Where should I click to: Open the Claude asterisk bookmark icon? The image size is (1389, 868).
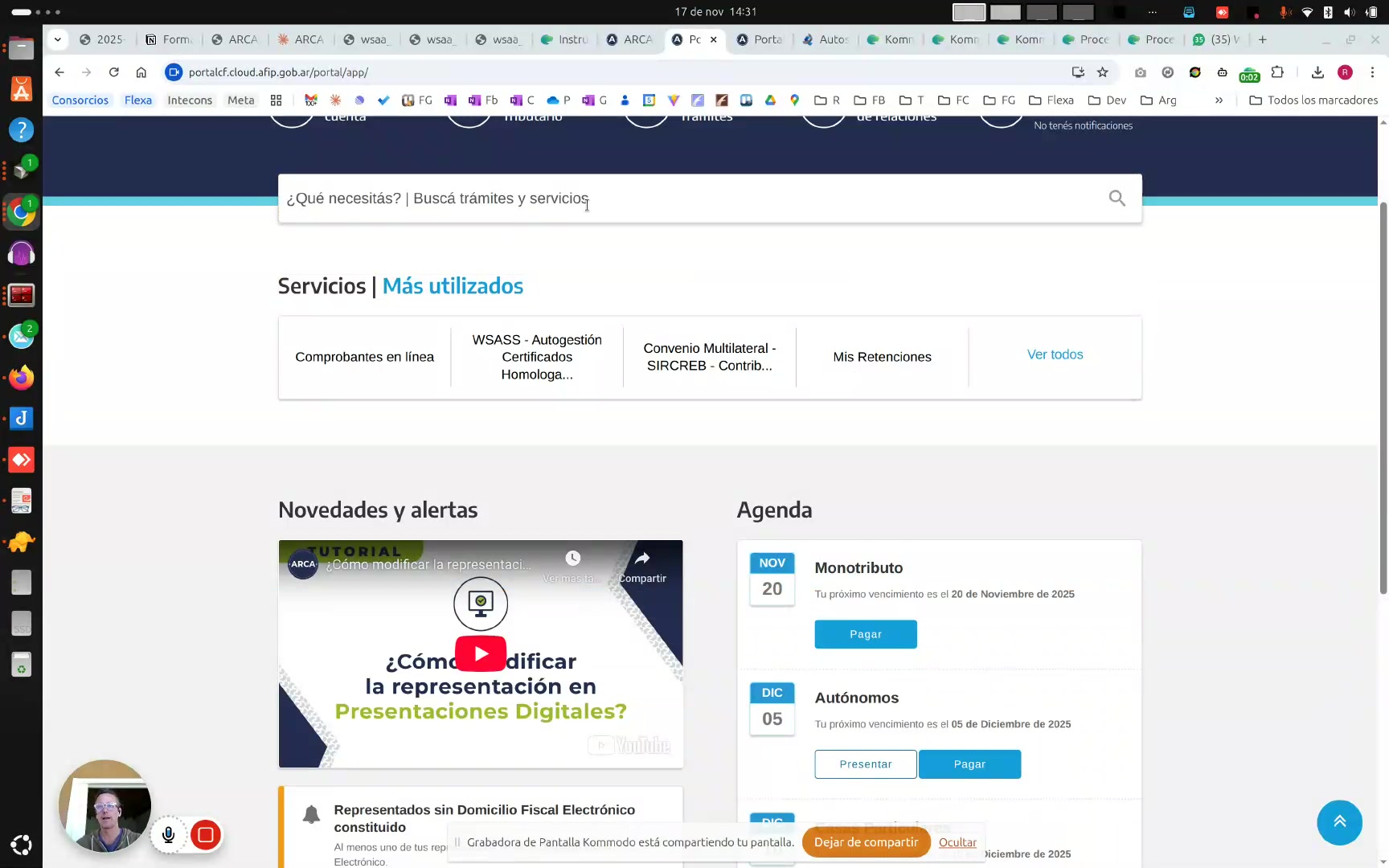(x=335, y=100)
